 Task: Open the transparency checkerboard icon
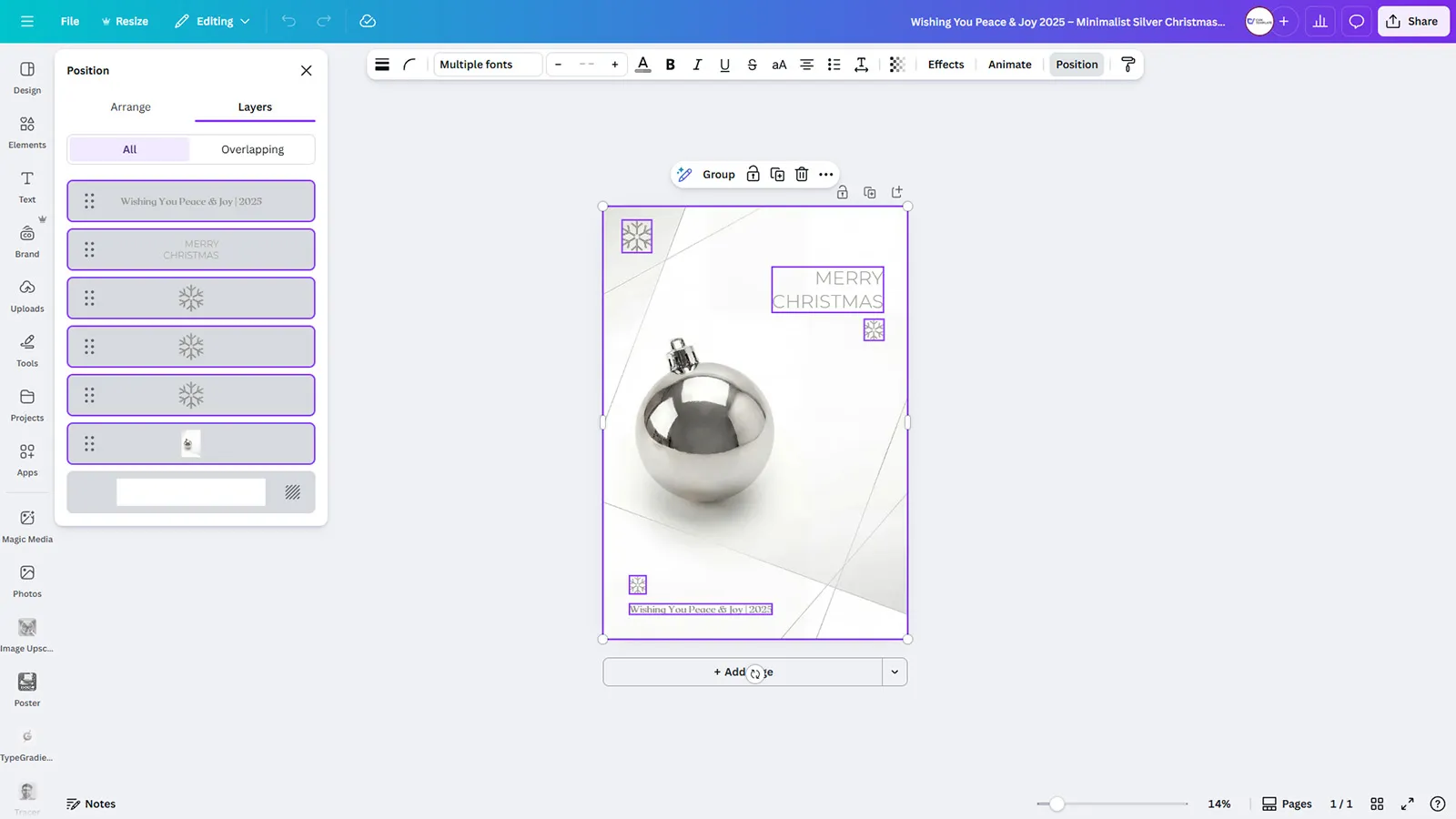pos(896,65)
